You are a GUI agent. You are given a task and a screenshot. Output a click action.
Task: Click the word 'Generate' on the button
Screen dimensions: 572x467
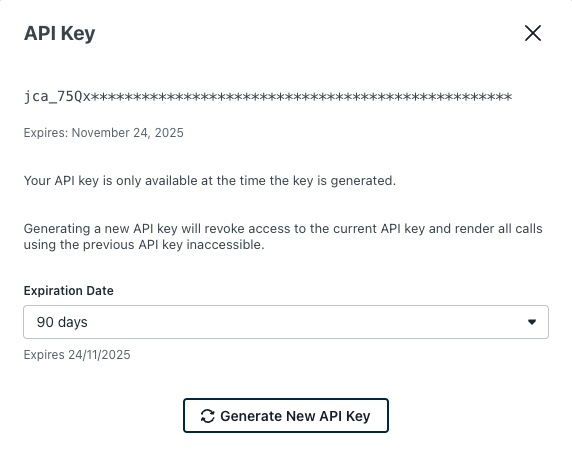251,416
